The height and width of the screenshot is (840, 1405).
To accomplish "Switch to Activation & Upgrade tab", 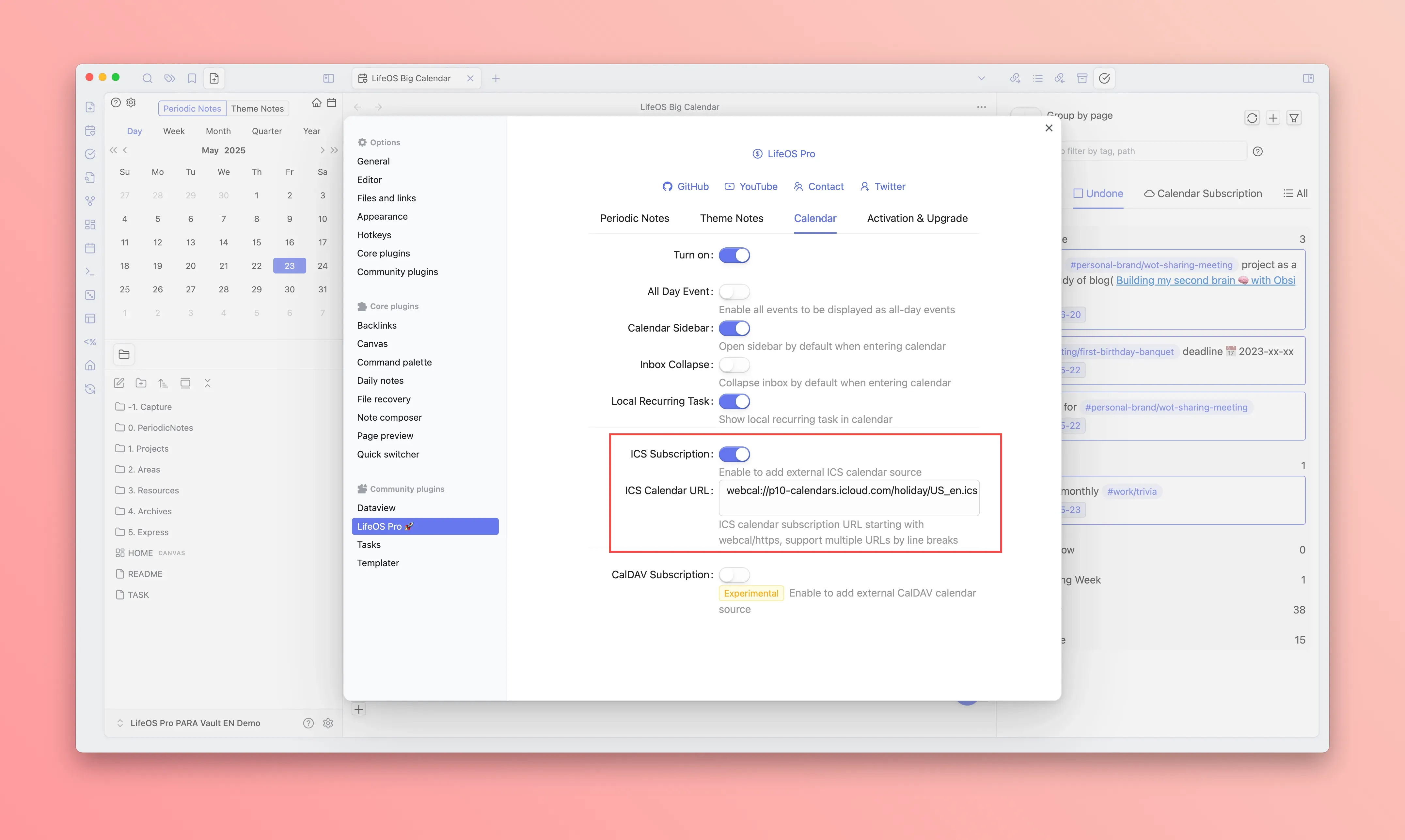I will (x=917, y=219).
